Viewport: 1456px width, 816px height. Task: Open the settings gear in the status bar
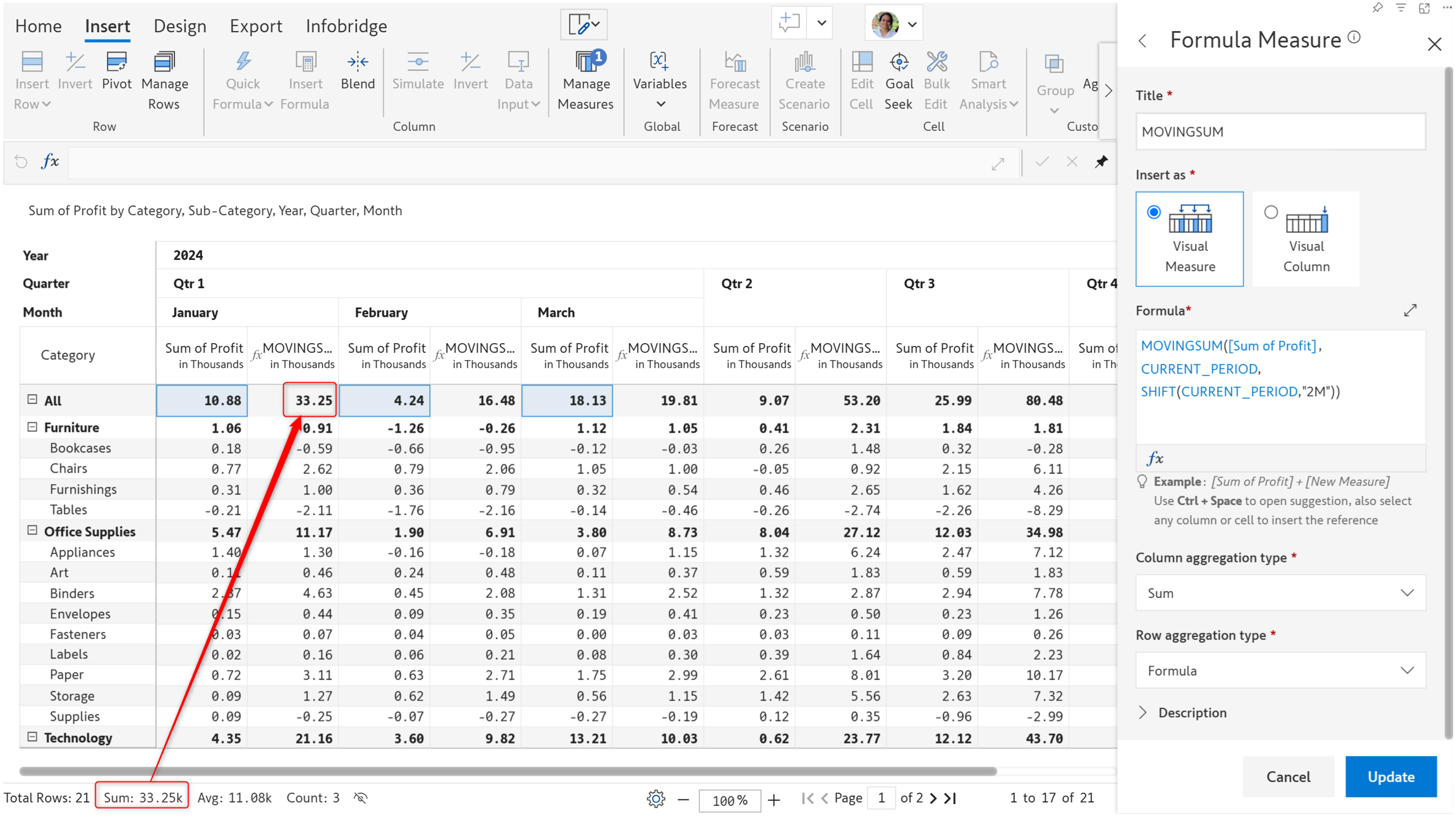655,798
